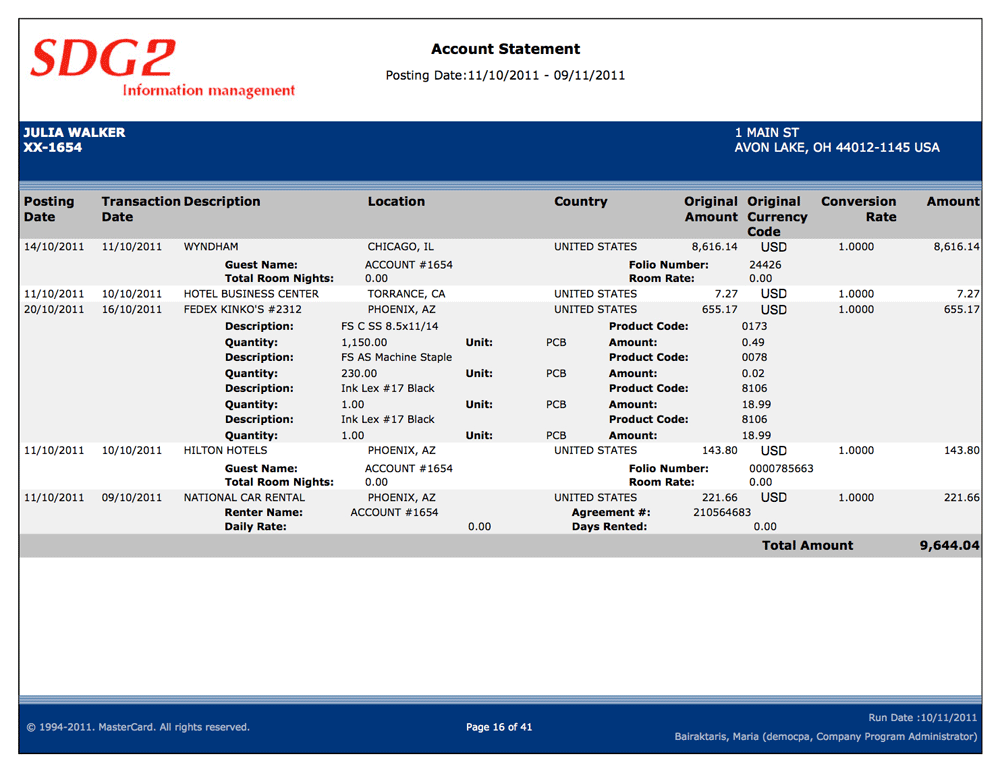Image resolution: width=1000 pixels, height=771 pixels.
Task: Select the item "FS AS Machine Staple"
Action: (396, 358)
